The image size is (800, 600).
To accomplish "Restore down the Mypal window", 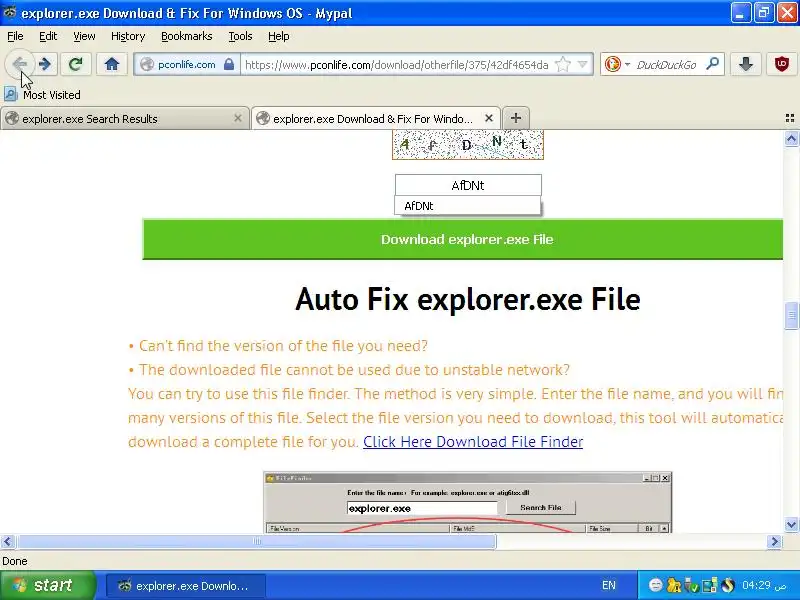I will tap(763, 13).
